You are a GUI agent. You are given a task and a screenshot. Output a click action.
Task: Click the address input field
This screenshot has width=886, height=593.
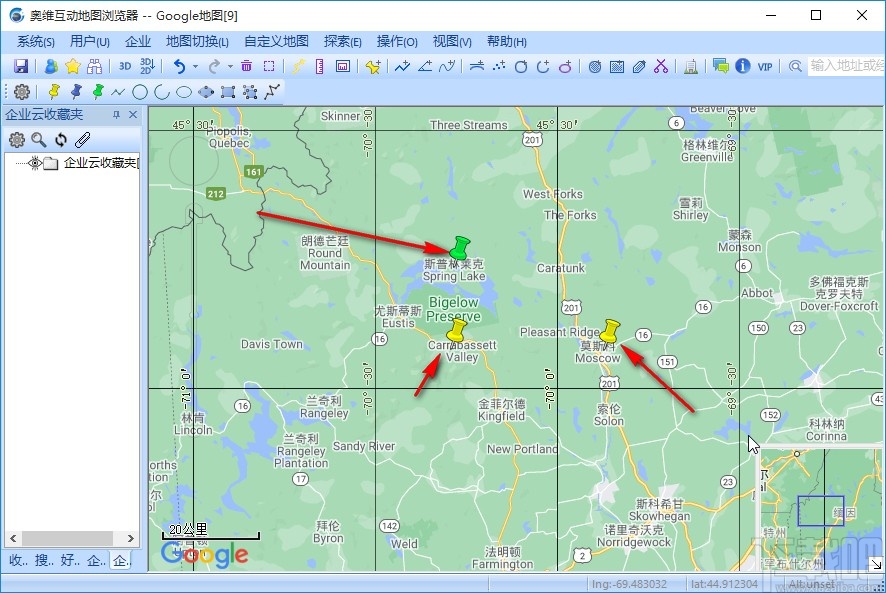845,65
